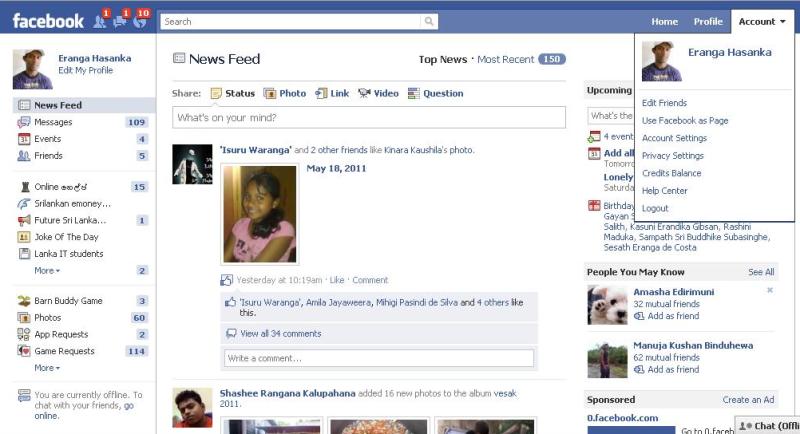The height and width of the screenshot is (434, 800).
Task: Expand More under the apps list
Action: point(47,368)
